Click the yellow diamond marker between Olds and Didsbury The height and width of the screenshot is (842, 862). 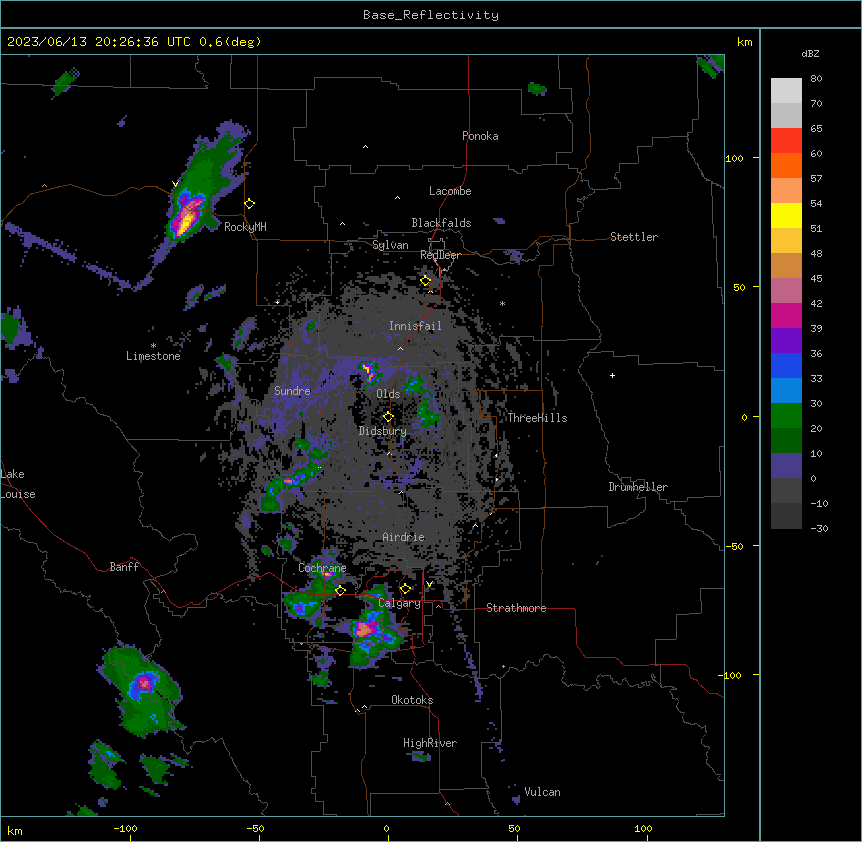tap(389, 416)
